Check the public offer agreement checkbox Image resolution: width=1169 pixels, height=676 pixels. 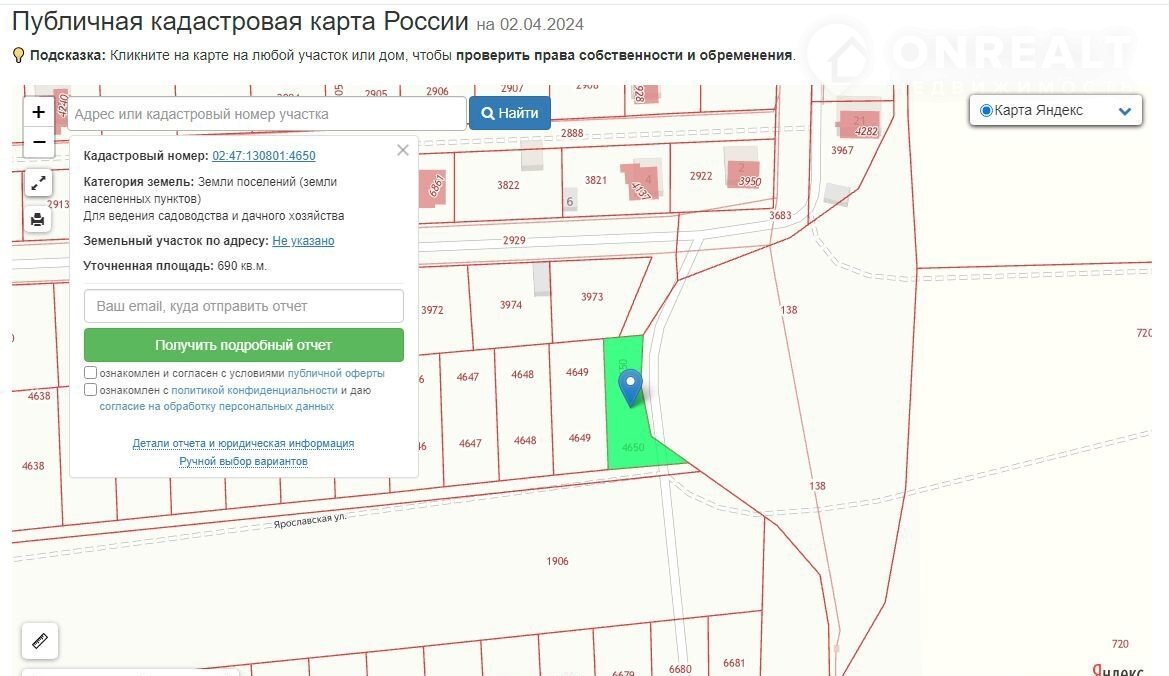(91, 373)
